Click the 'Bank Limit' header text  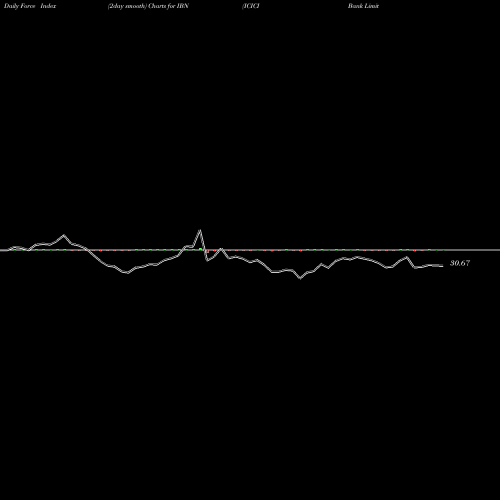(363, 6)
